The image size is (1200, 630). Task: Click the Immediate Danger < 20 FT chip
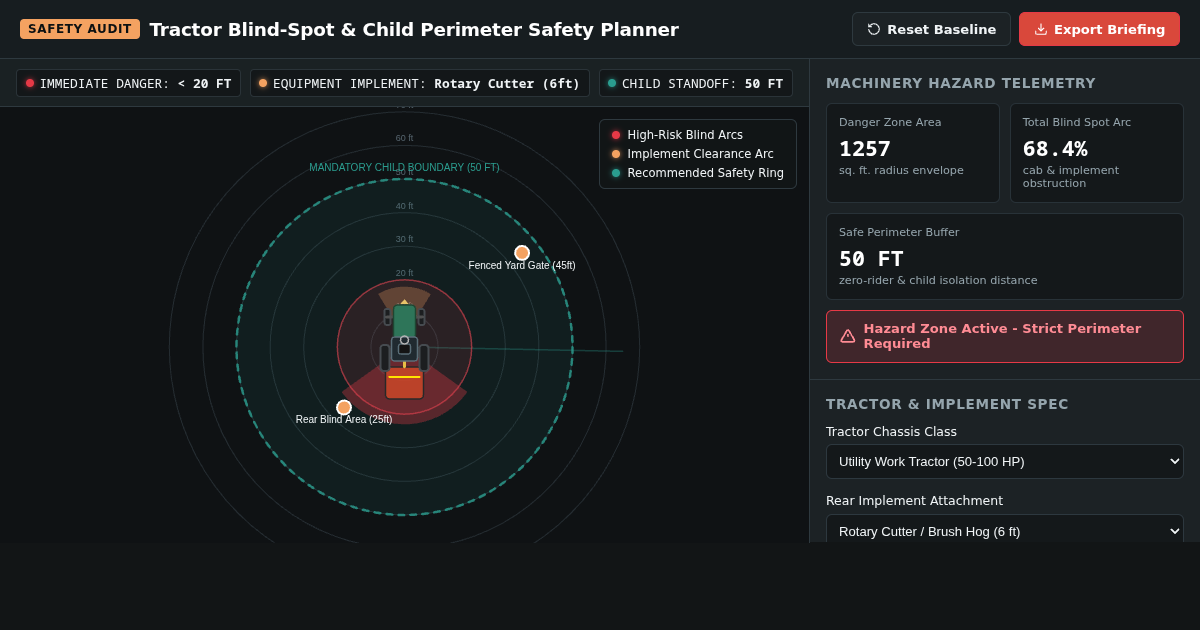coord(128,83)
